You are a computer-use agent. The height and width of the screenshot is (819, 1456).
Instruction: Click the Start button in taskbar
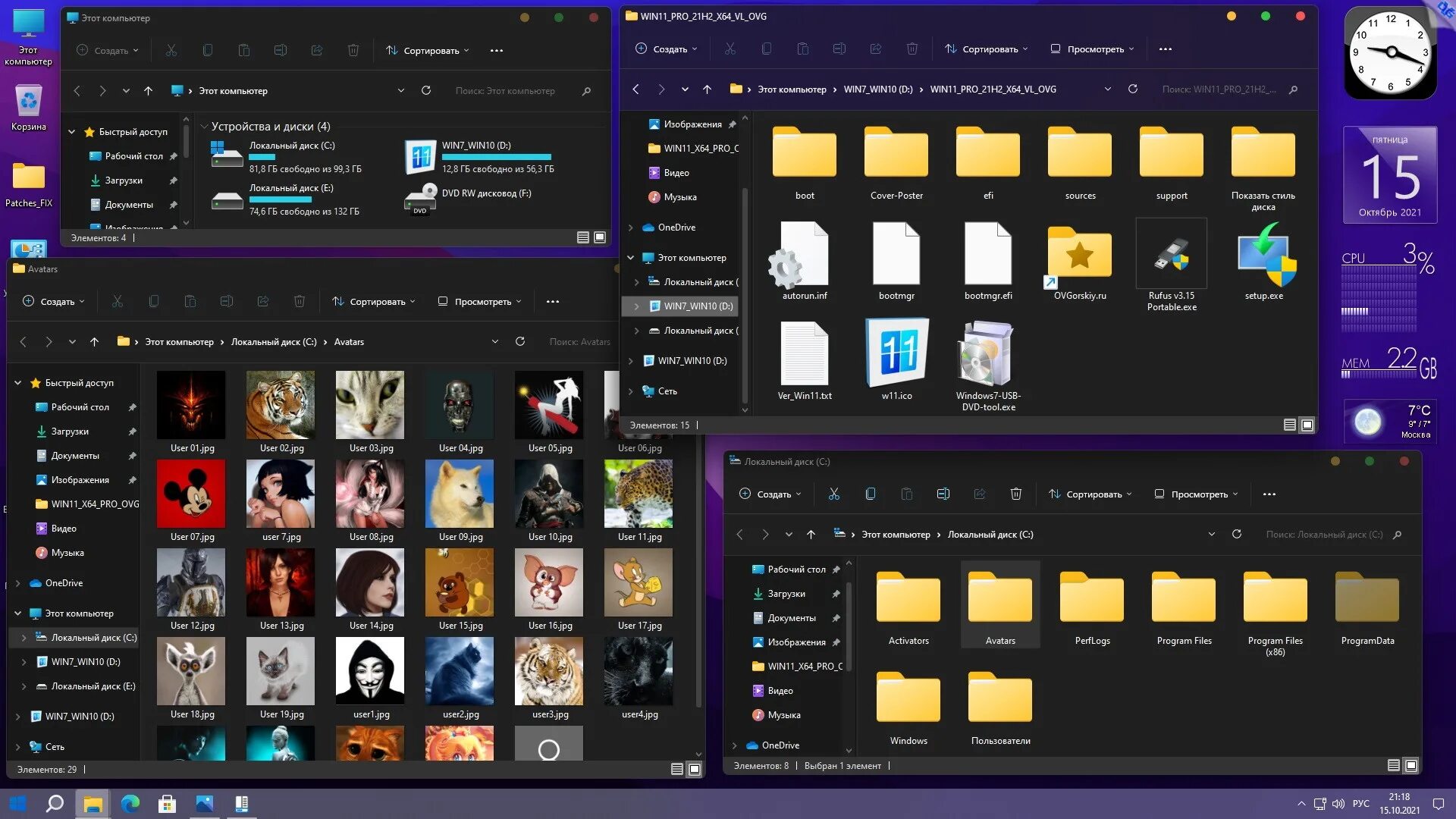[x=18, y=804]
